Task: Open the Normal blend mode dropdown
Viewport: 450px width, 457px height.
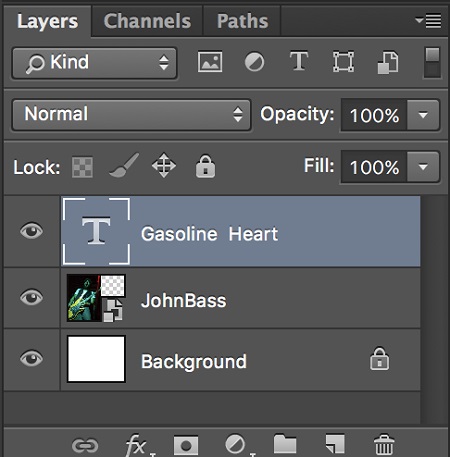Action: [131, 115]
